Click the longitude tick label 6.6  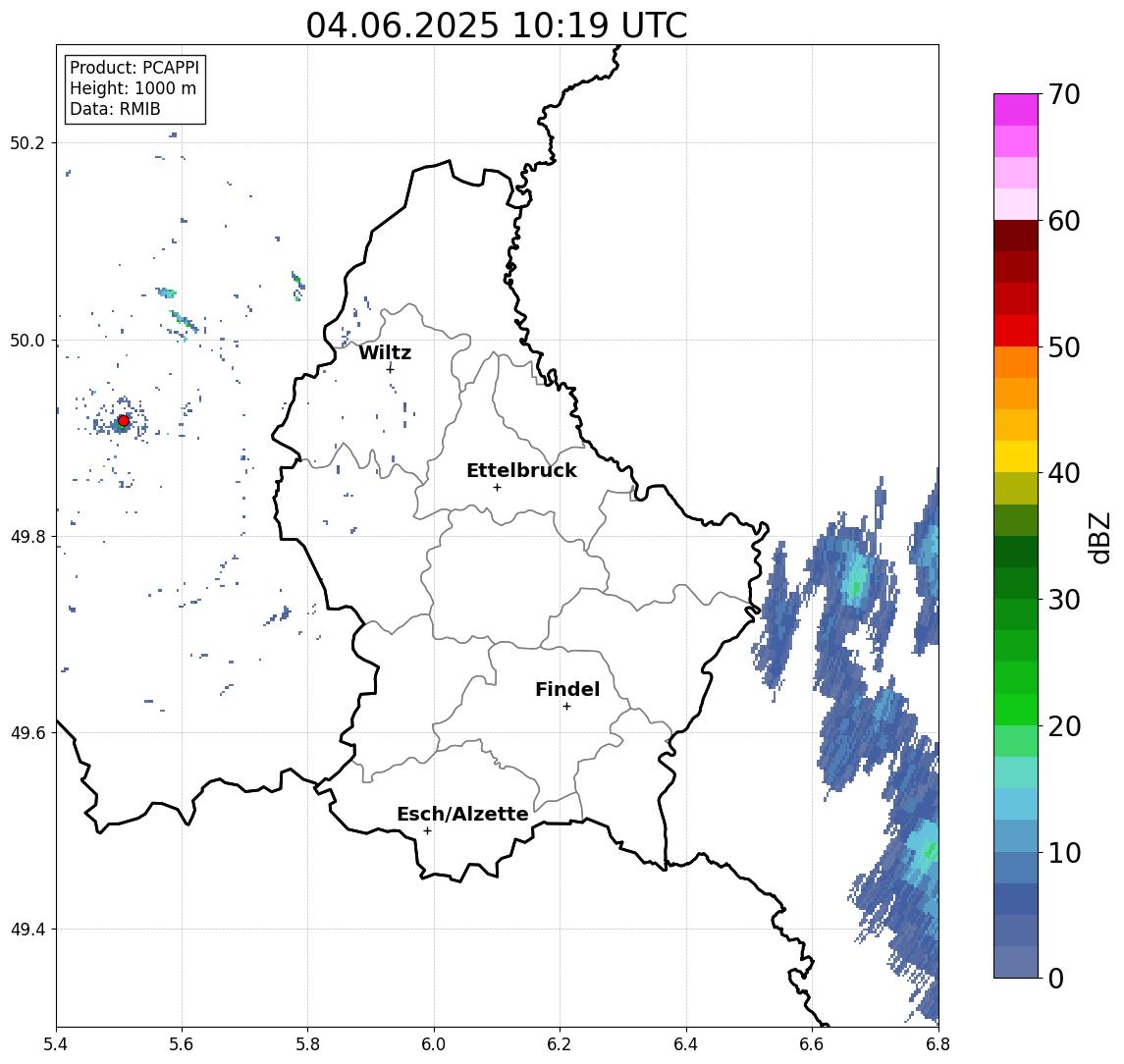[812, 1044]
